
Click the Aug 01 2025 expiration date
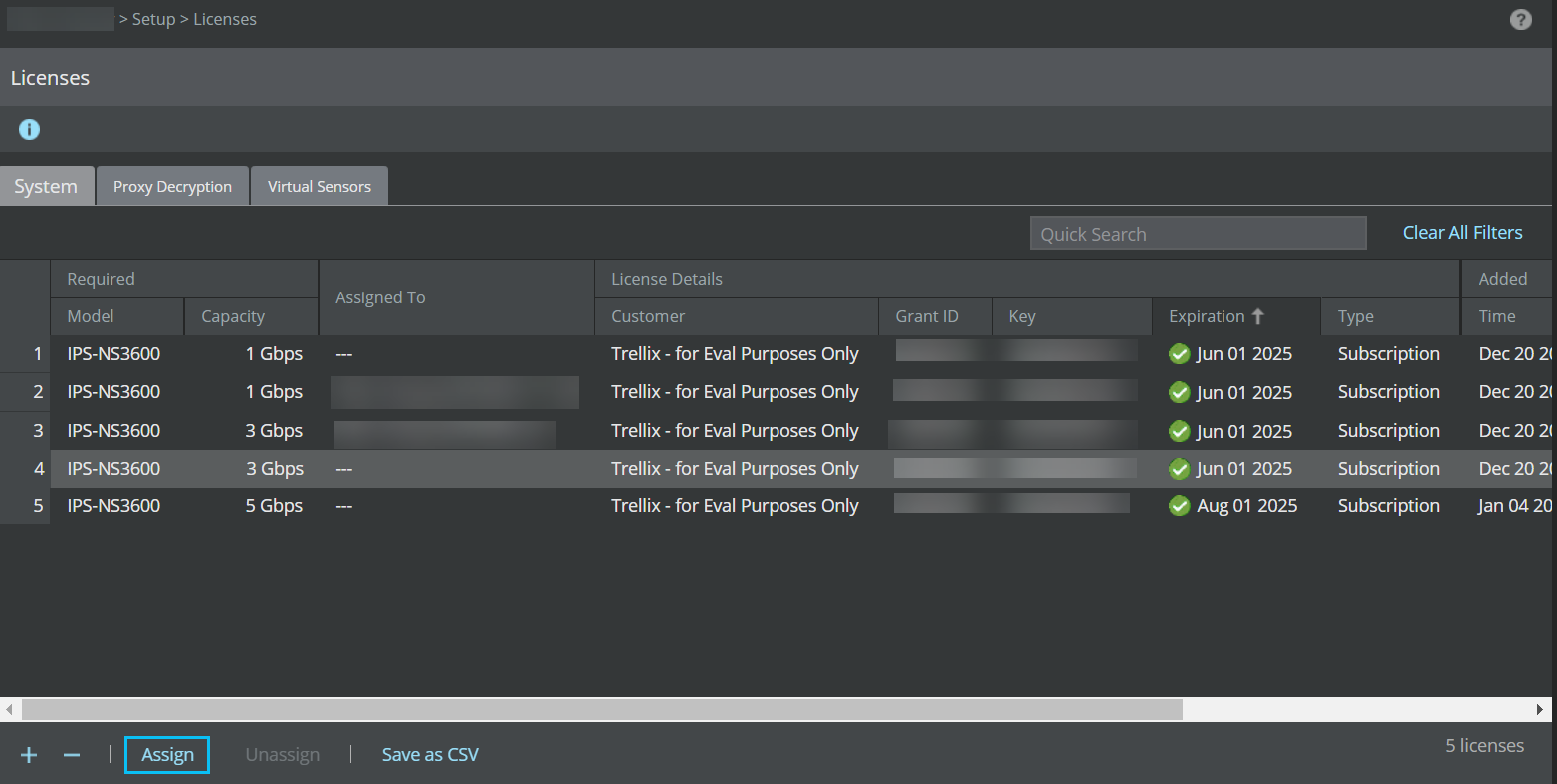[1246, 506]
